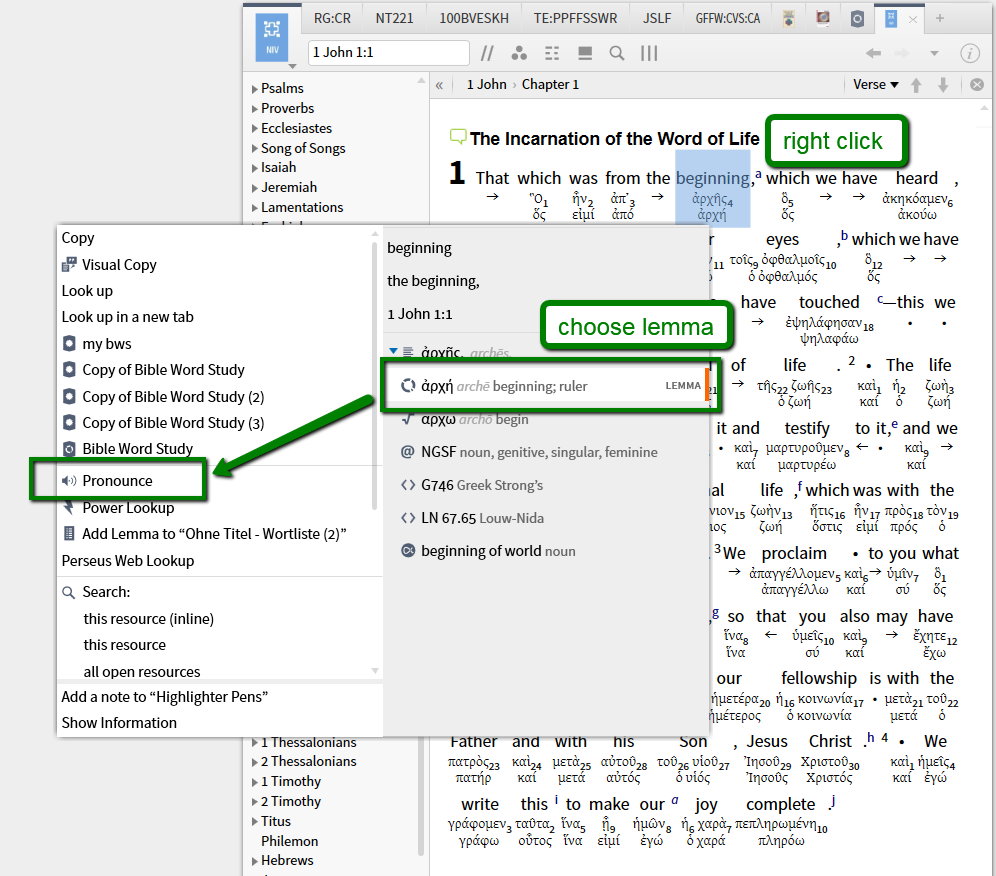Switch to the RG:CR tab
The width and height of the screenshot is (996, 876).
(x=332, y=18)
